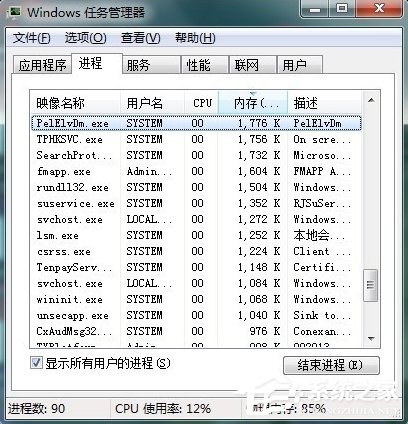This screenshot has height=424, width=408.
Task: Select the unsecapp.exe process
Action: (x=196, y=315)
